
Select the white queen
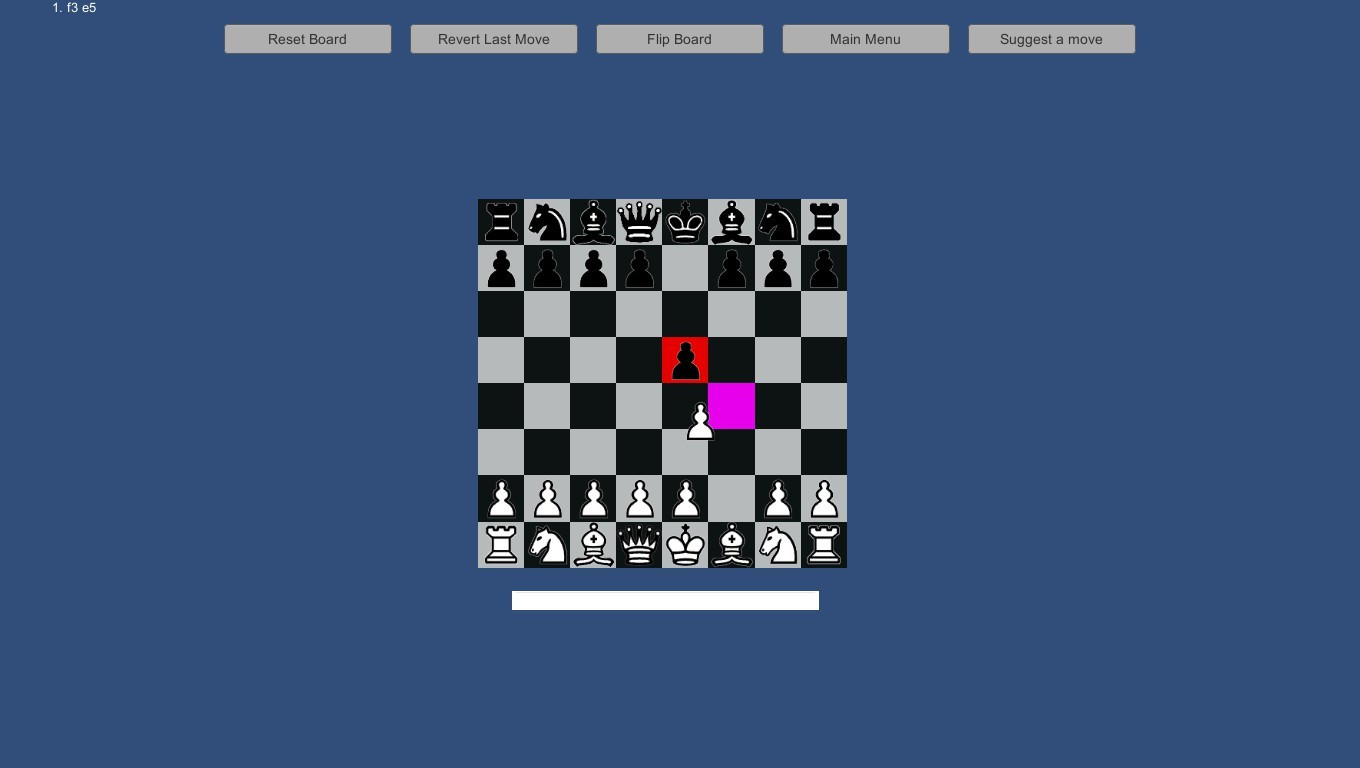click(639, 545)
